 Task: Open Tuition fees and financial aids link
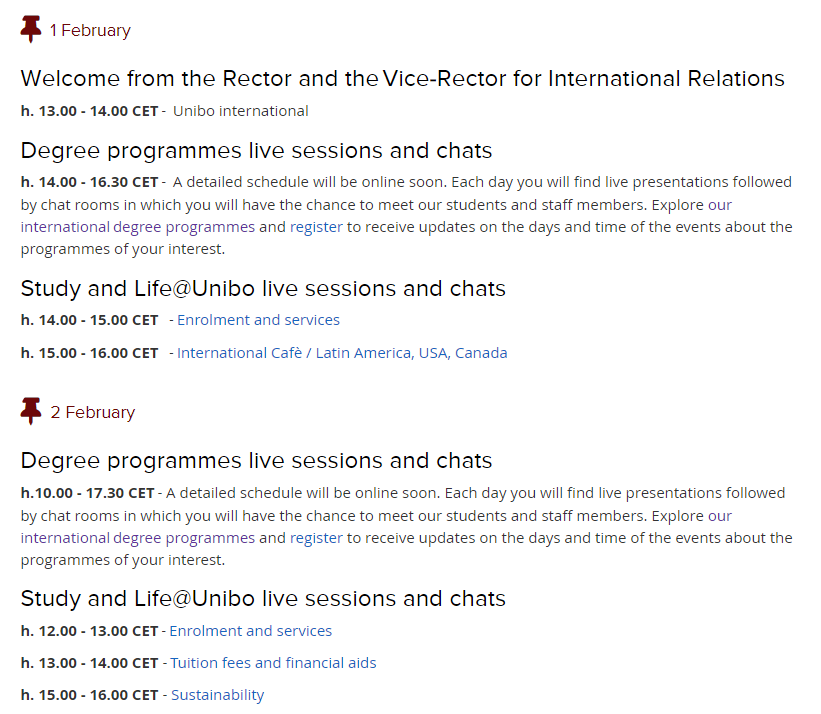click(273, 663)
